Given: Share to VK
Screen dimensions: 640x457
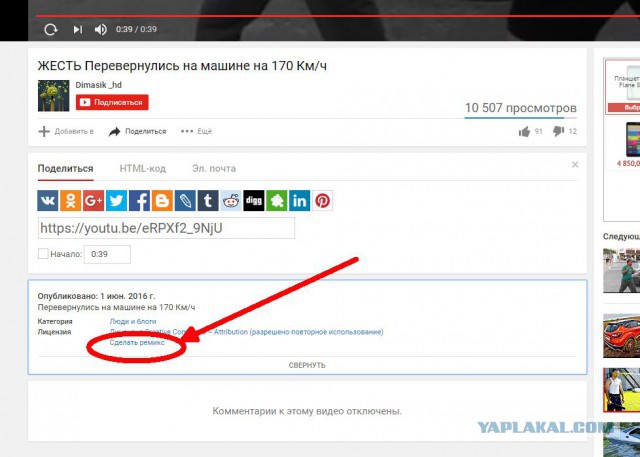Looking at the screenshot, I should click(x=48, y=200).
